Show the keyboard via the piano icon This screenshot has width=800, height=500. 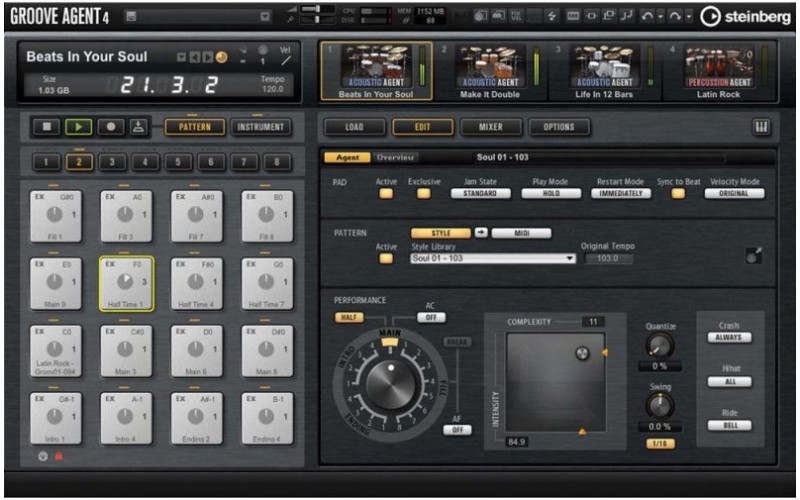(763, 127)
